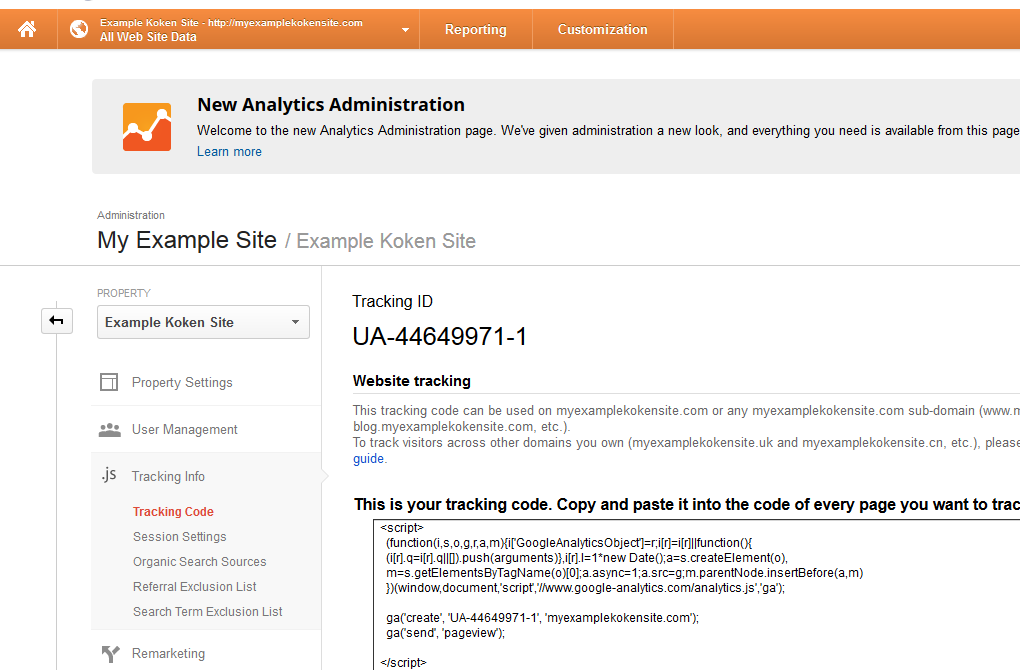Click the My Example Site account title

point(187,240)
